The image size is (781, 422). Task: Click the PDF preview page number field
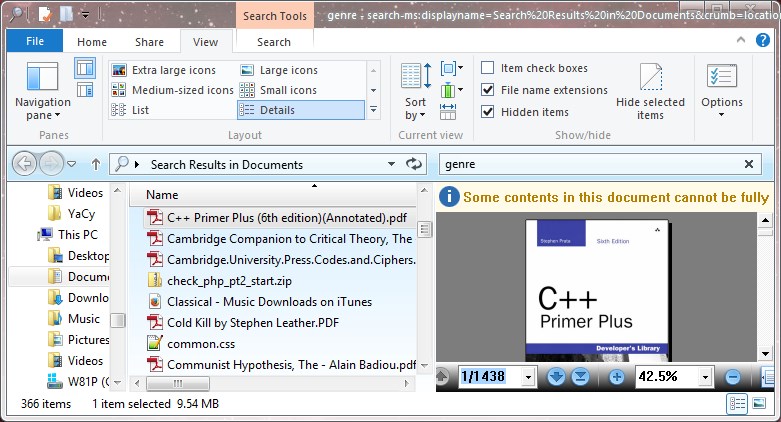(x=490, y=376)
